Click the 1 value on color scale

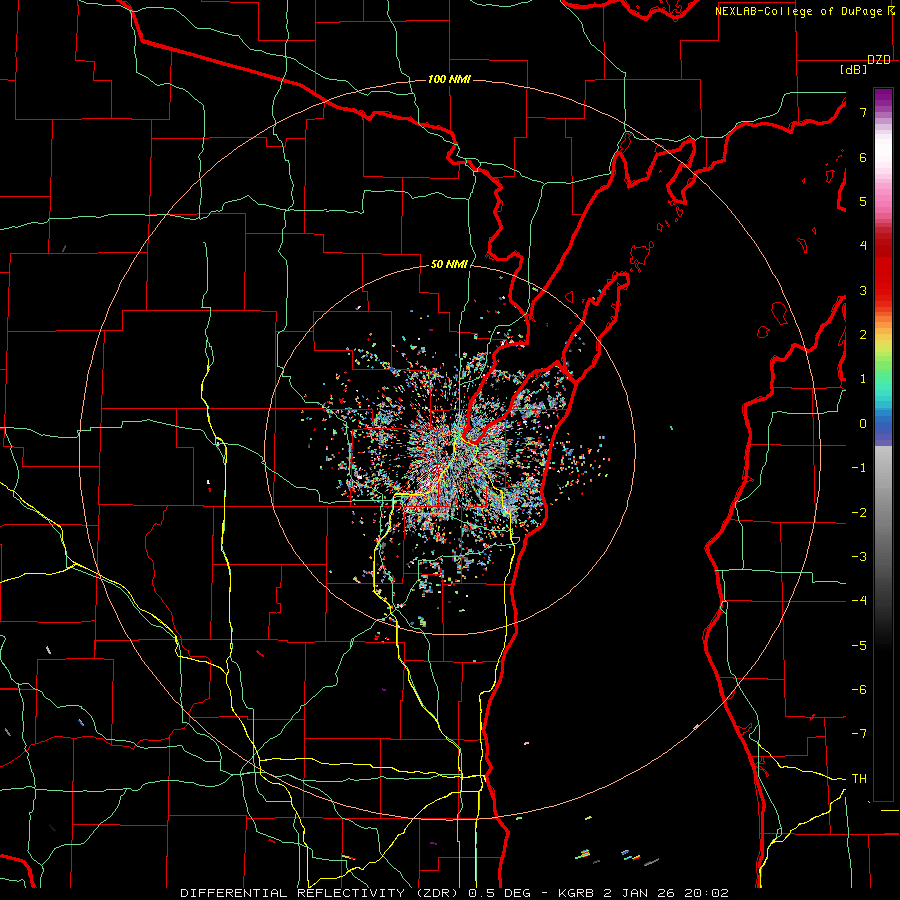863,379
